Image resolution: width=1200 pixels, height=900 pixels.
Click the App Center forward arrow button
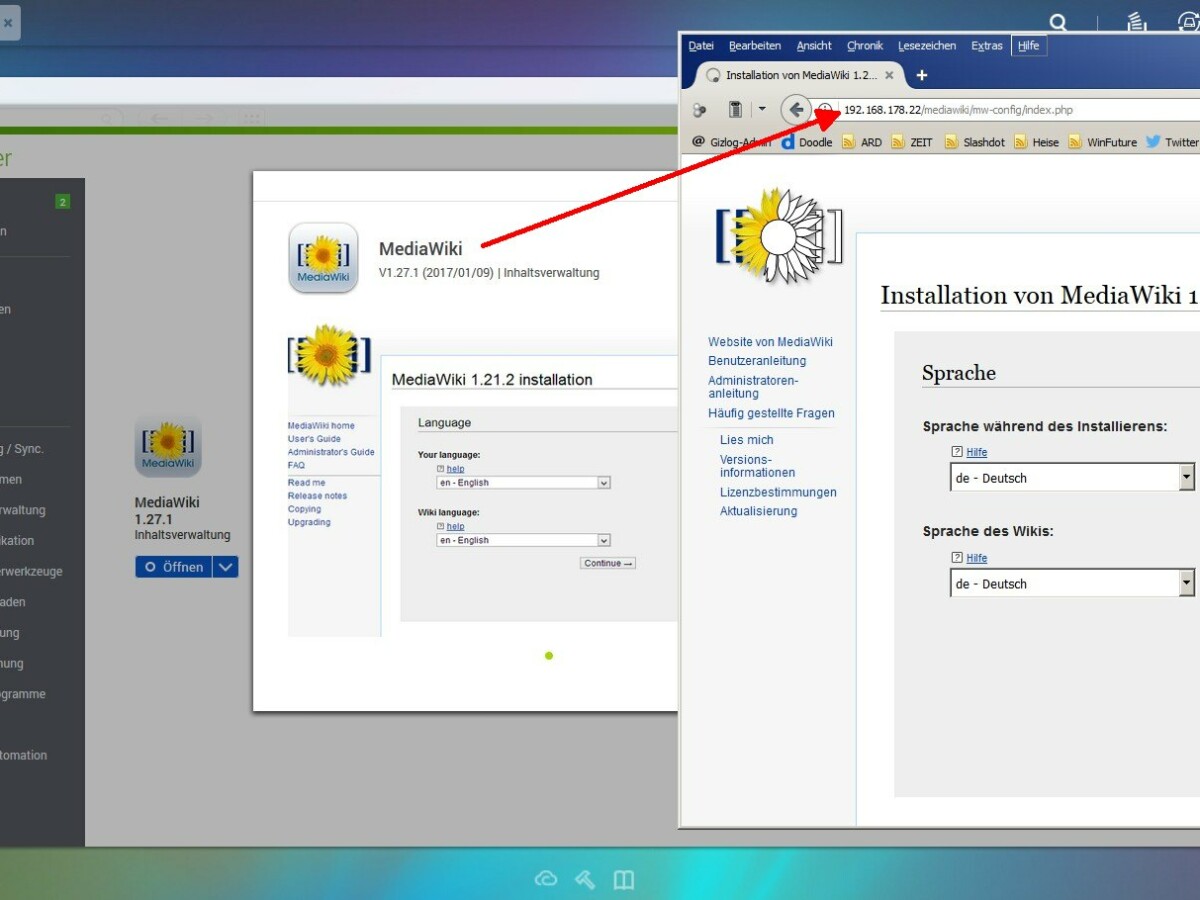204,118
